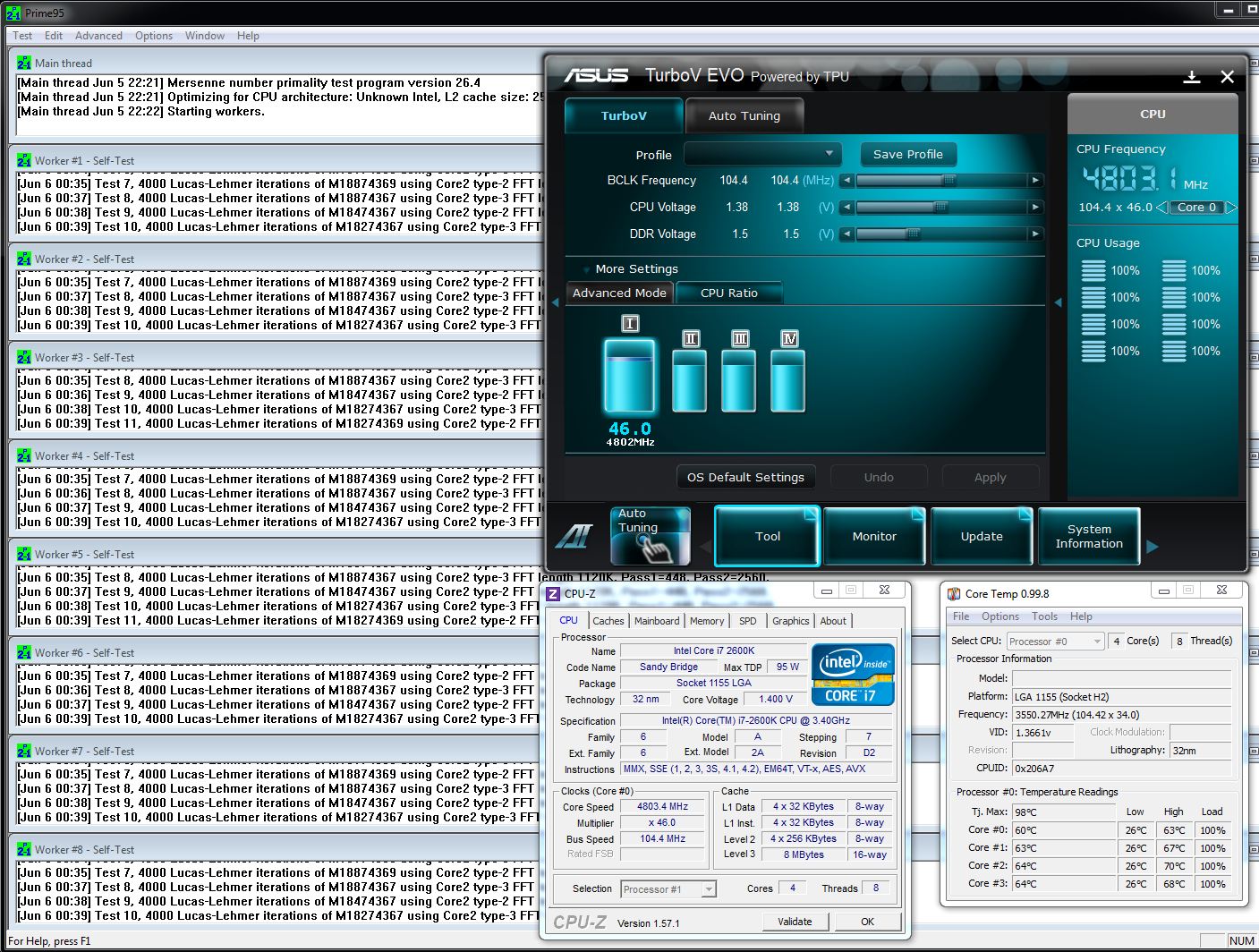Select CPU core III ratio bar
This screenshot has width=1259, height=952.
[x=739, y=380]
